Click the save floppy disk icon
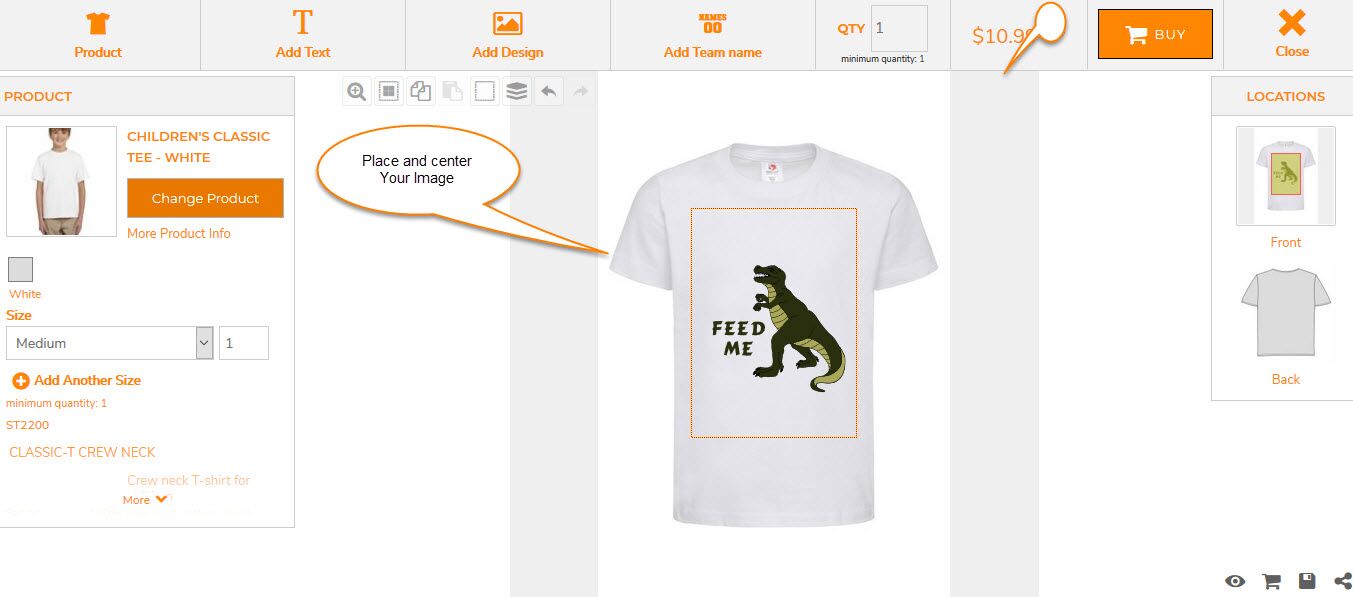Screen dimensions: 1353x597 (x=1307, y=581)
